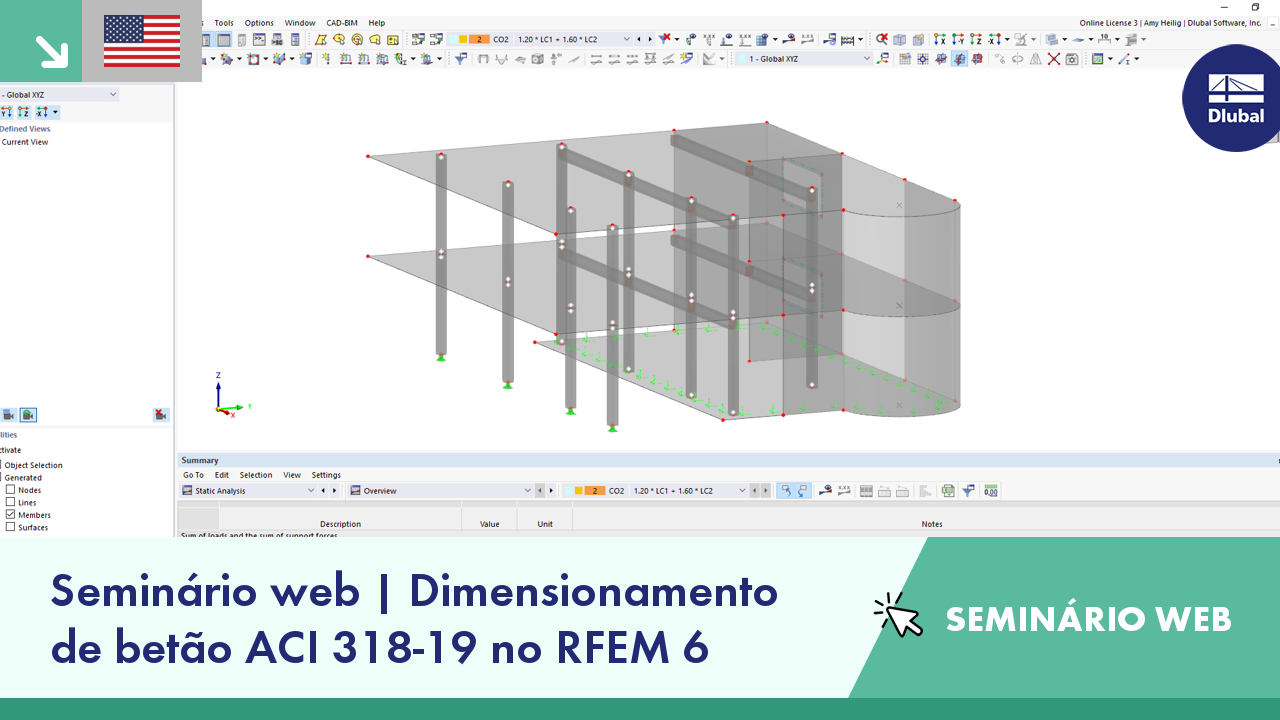
Task: Open the Edit menu in Summary panel
Action: [x=222, y=475]
